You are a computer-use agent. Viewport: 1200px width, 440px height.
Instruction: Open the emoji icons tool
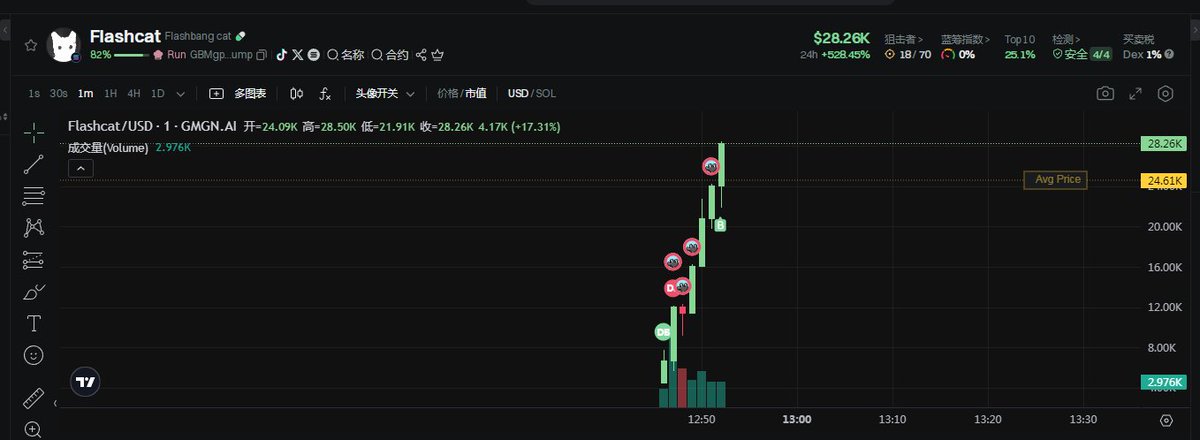point(34,355)
